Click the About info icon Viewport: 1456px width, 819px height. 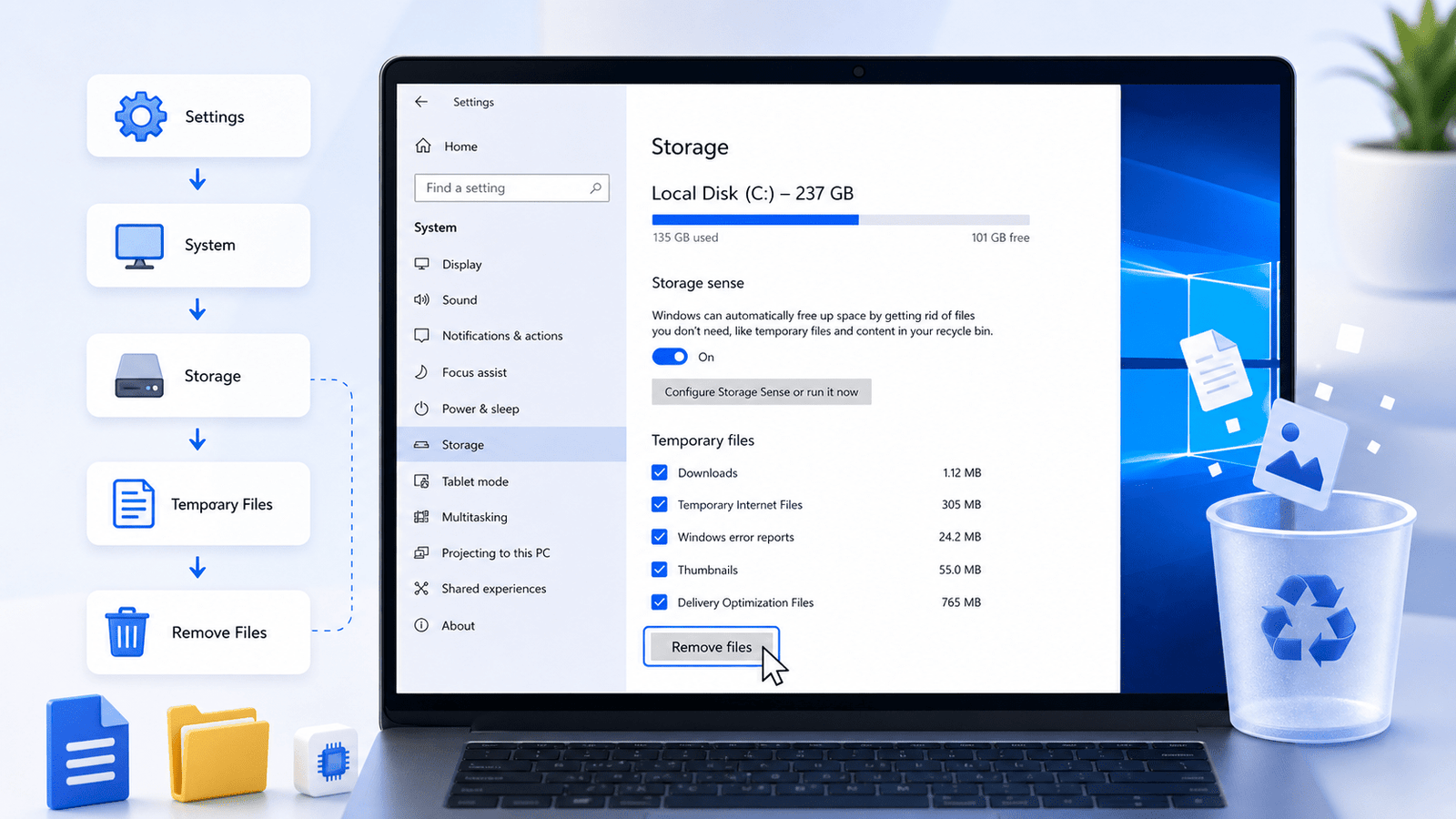[x=421, y=625]
